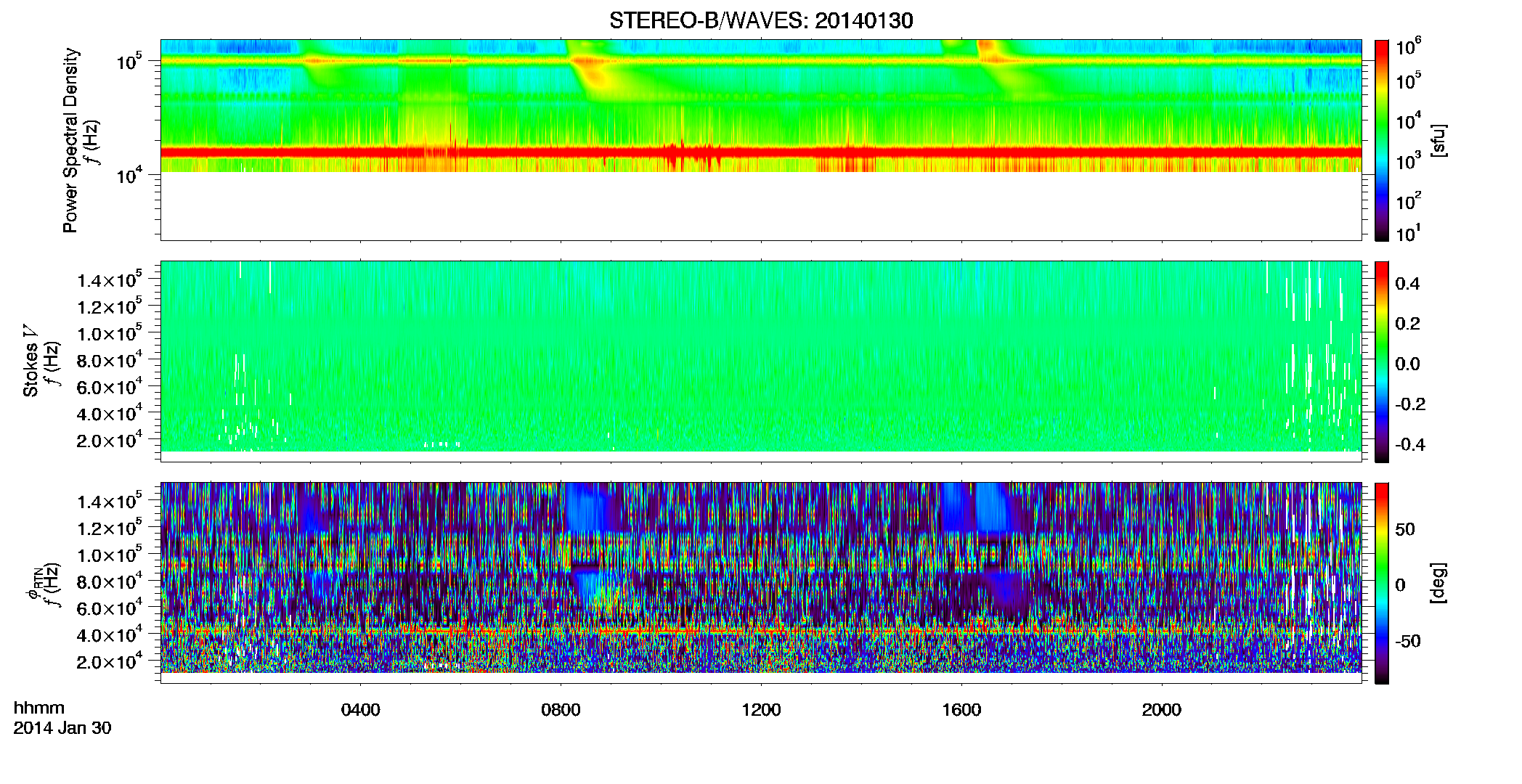Click the [sfu] unit label

pos(1438,141)
